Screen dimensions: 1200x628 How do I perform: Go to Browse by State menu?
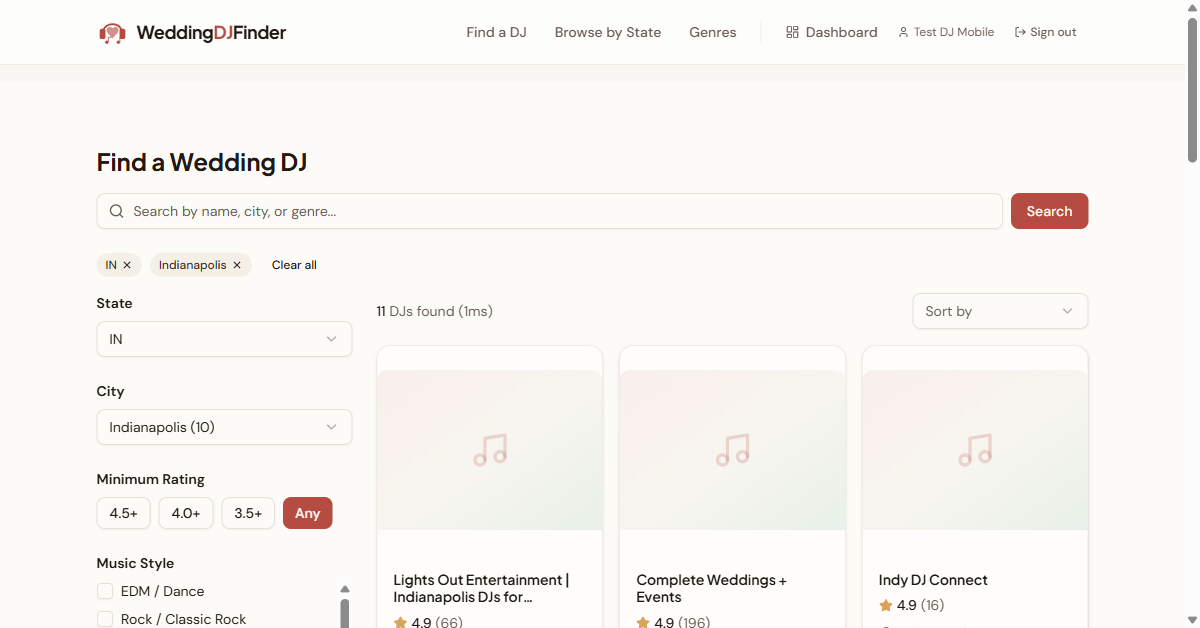[607, 32]
